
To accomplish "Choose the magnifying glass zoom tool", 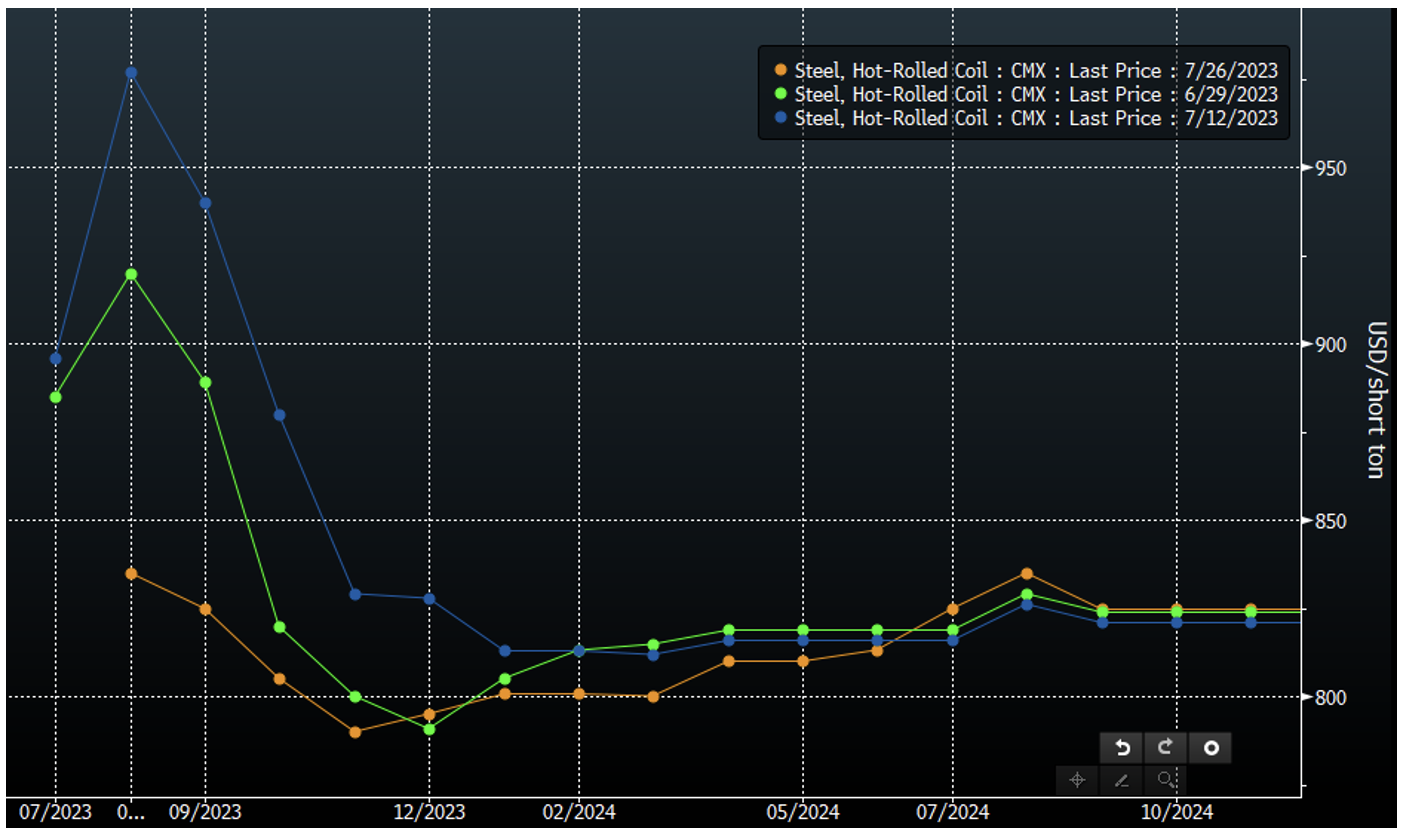I will pos(1166,780).
